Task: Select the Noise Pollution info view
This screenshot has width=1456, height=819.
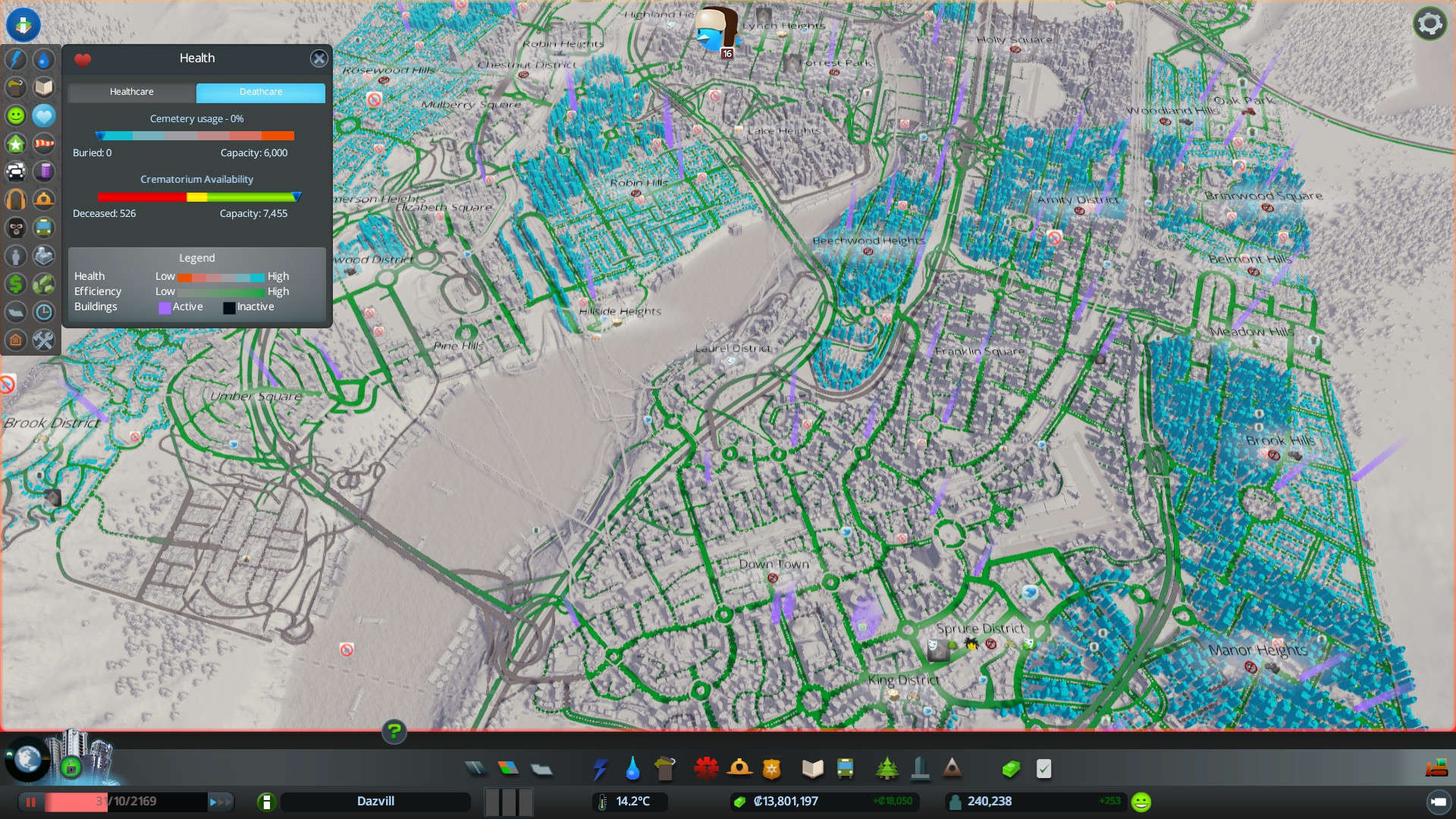Action: click(16, 199)
